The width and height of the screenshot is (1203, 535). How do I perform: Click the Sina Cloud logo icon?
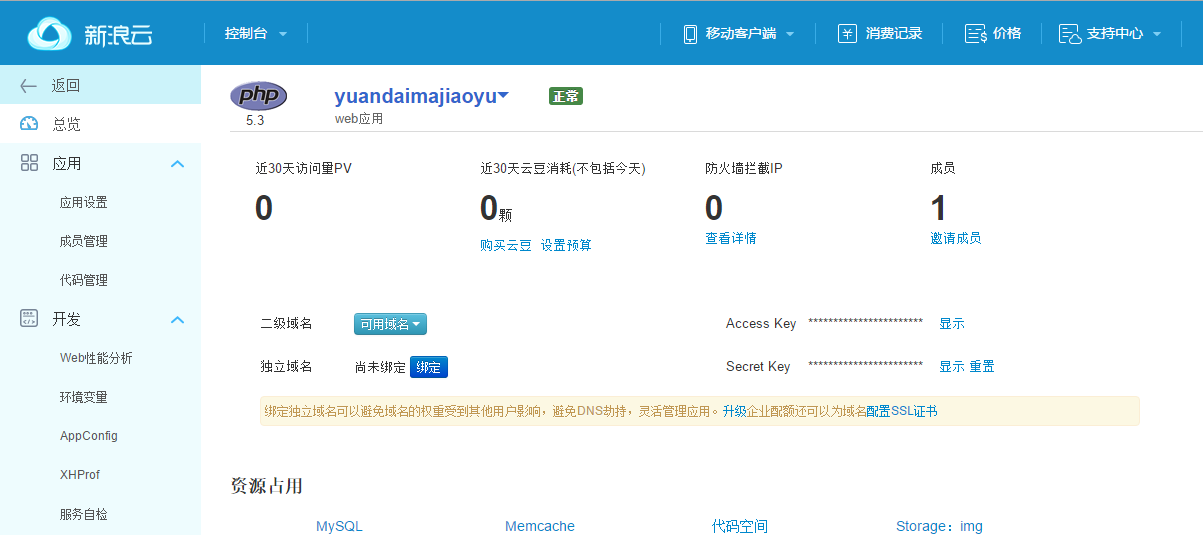50,34
